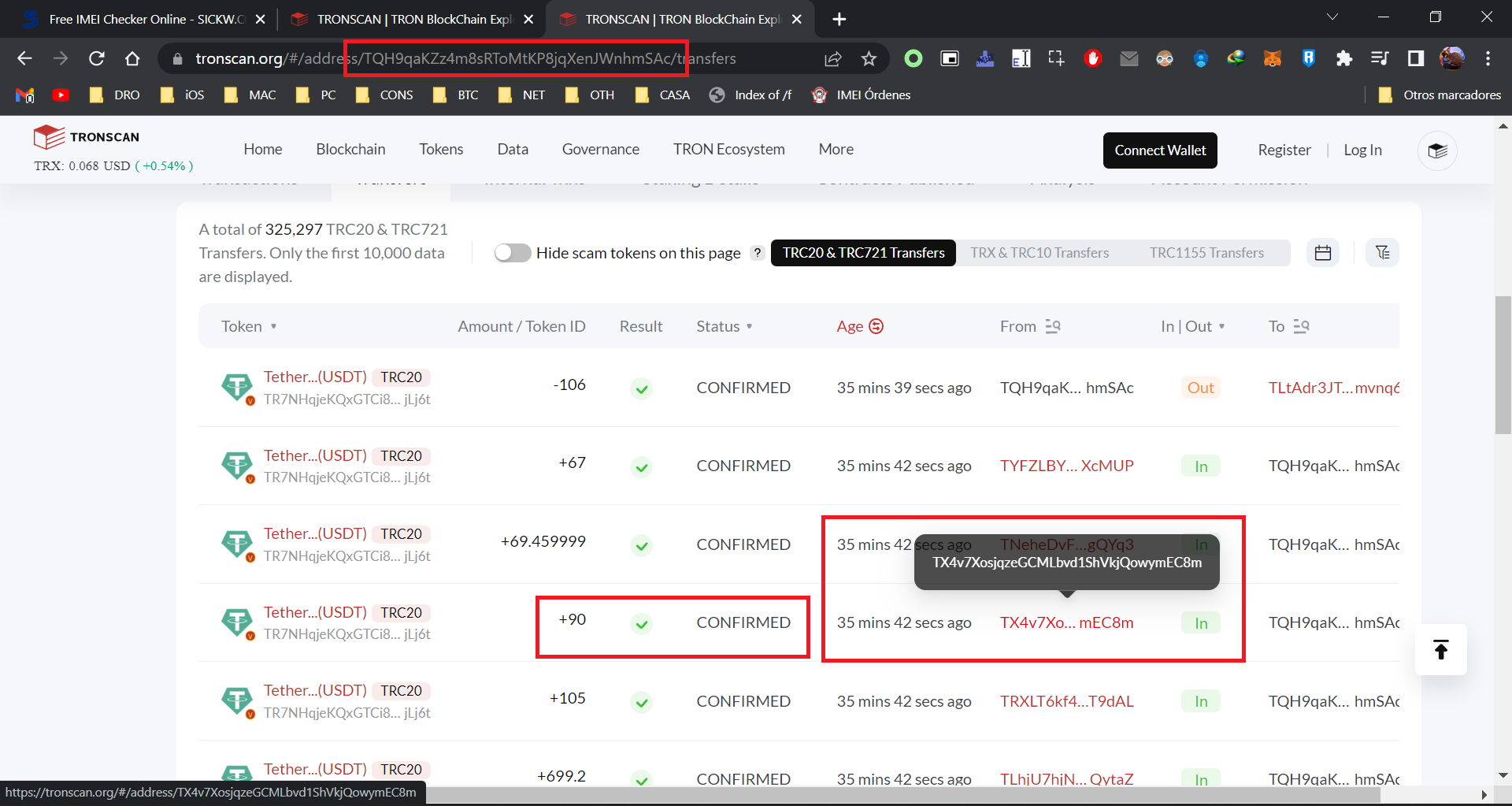Image resolution: width=1512 pixels, height=806 pixels.
Task: Click the scroll-to-top arrow button
Action: [1440, 650]
